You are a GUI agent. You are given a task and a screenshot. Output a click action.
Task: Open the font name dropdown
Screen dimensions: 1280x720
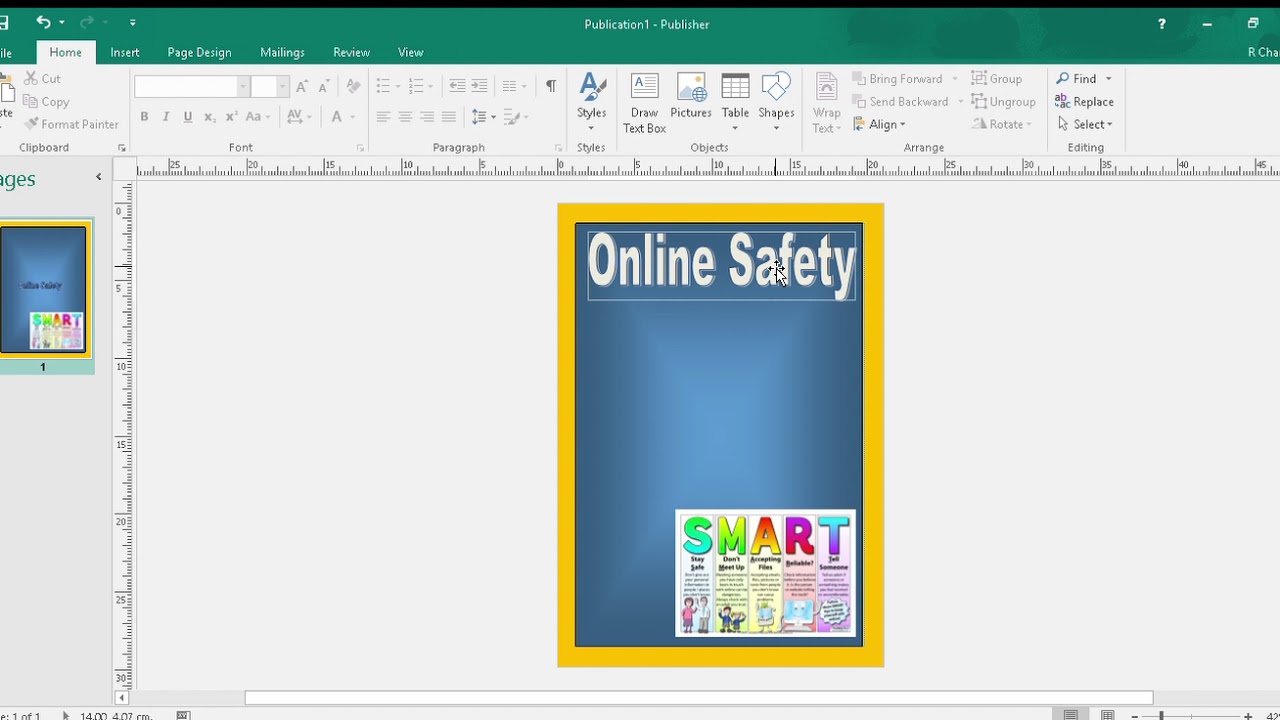[x=242, y=87]
